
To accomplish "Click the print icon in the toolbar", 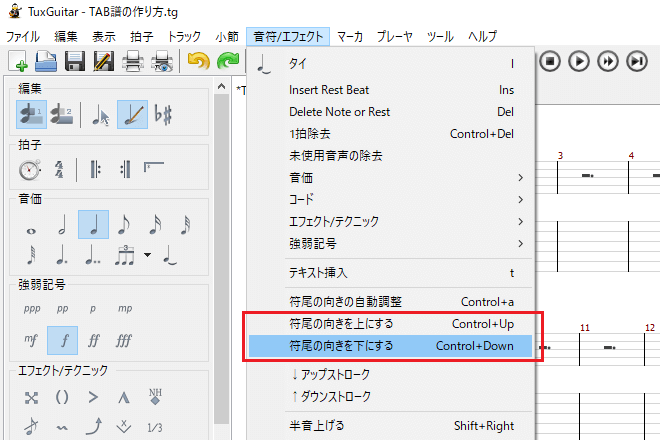I will pos(132,63).
